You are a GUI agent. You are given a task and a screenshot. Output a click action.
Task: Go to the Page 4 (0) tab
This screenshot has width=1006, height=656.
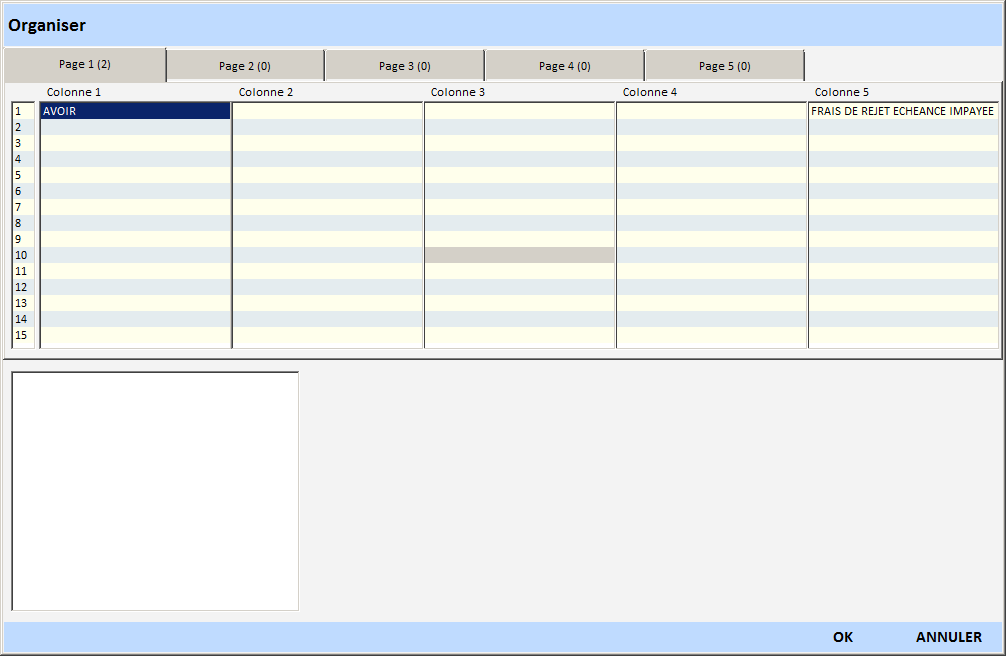(x=565, y=66)
